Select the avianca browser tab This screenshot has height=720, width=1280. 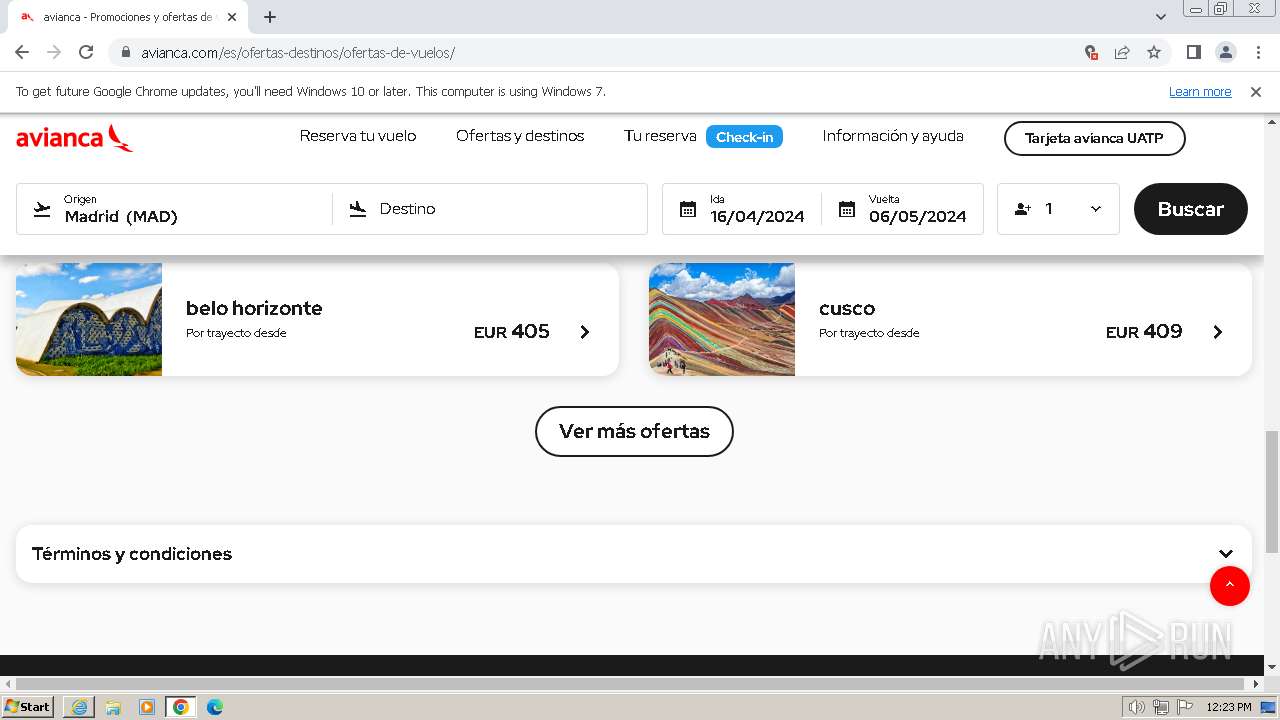[x=129, y=17]
